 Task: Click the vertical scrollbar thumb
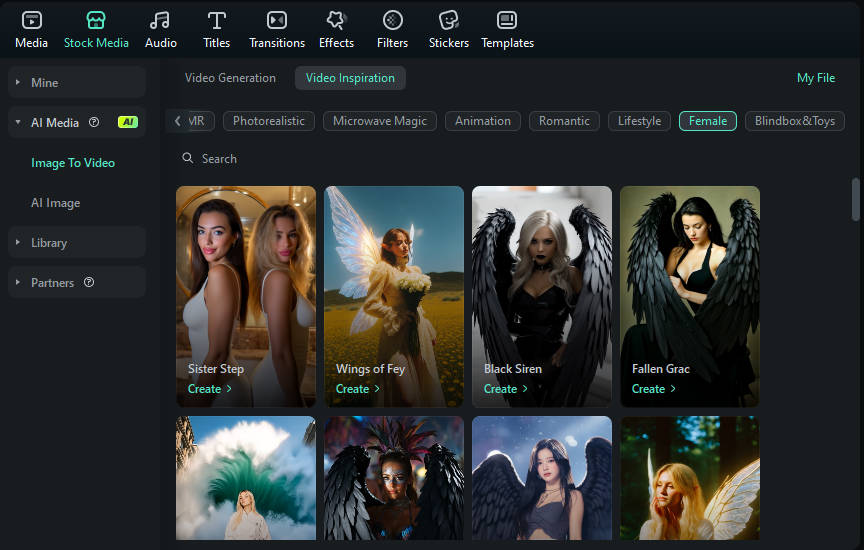point(855,199)
